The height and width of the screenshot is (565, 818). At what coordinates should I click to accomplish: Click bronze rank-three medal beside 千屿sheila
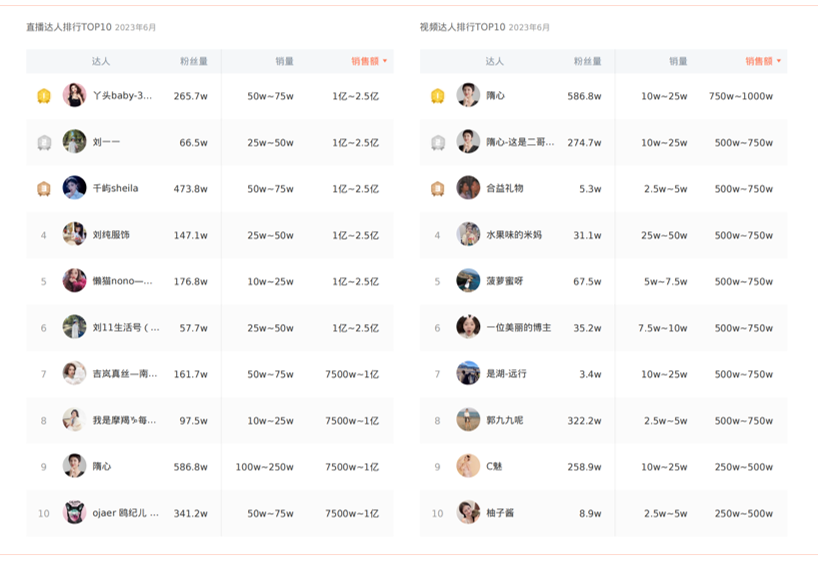[x=44, y=189]
